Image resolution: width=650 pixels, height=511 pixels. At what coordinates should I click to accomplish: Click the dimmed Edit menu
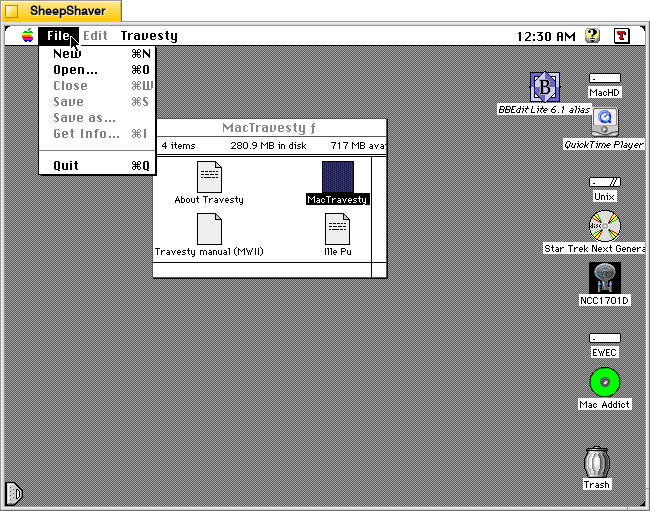tap(95, 36)
